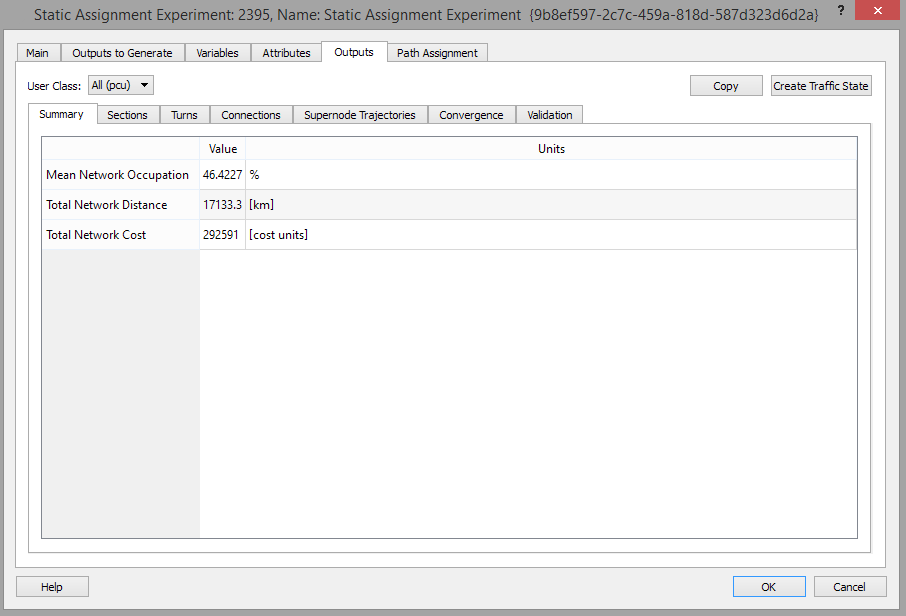Select the Connections sub-tab

click(x=250, y=114)
